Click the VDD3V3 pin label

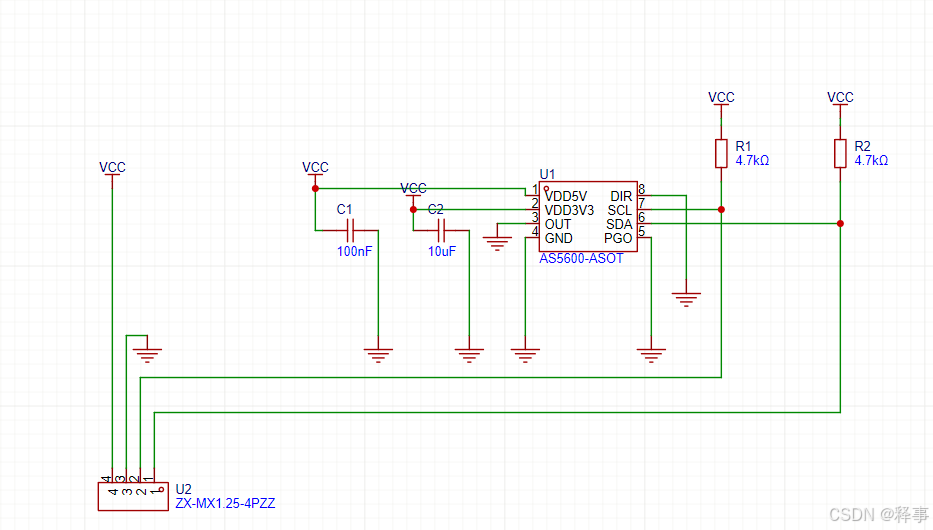point(569,211)
